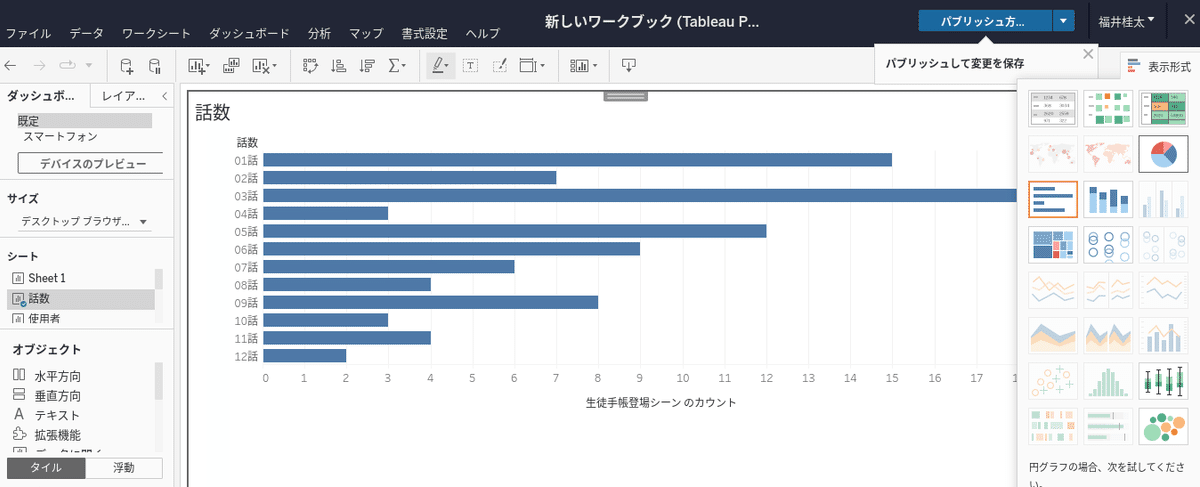
Task: Click the 03話 bar in the chart
Action: coord(641,195)
